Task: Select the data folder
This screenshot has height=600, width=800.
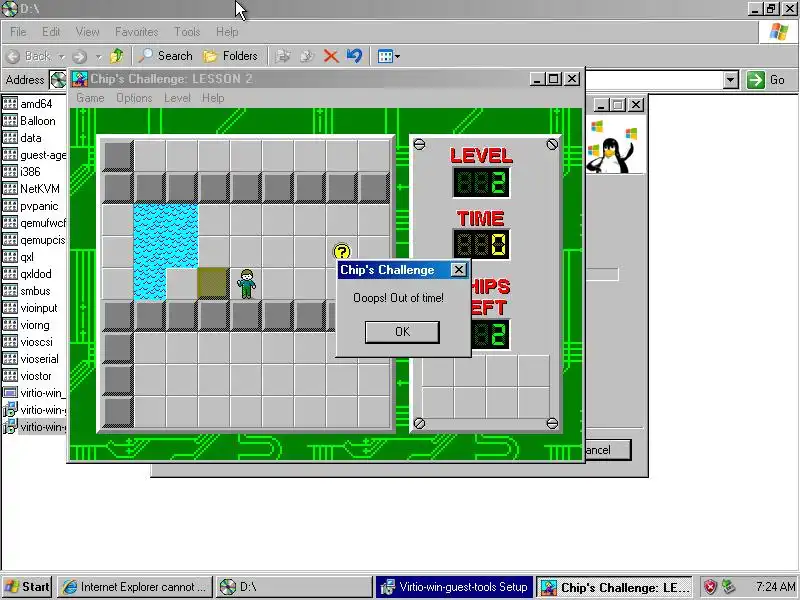Action: [x=22, y=138]
